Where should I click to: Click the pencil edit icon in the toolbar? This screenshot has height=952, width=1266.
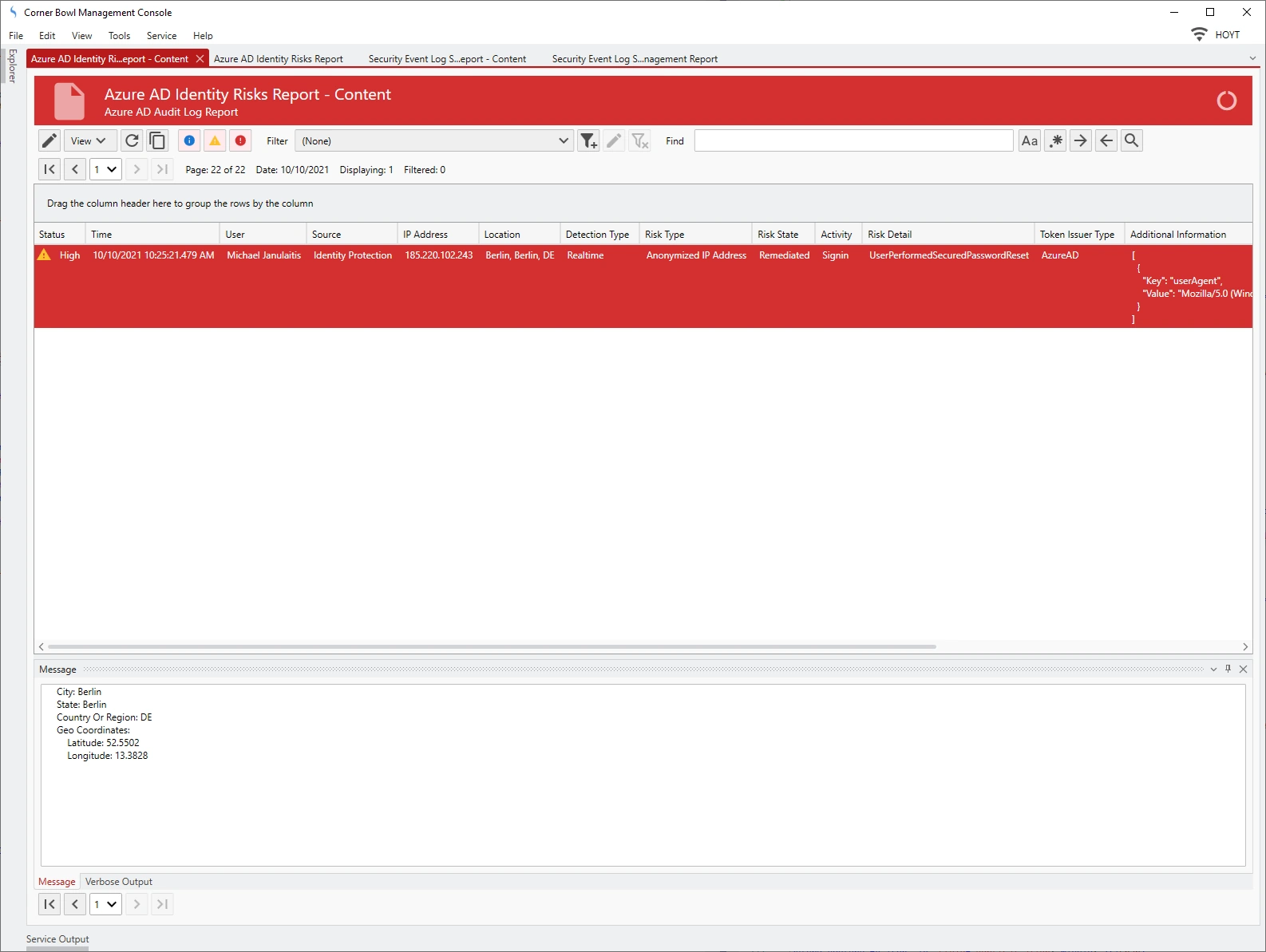pos(49,140)
